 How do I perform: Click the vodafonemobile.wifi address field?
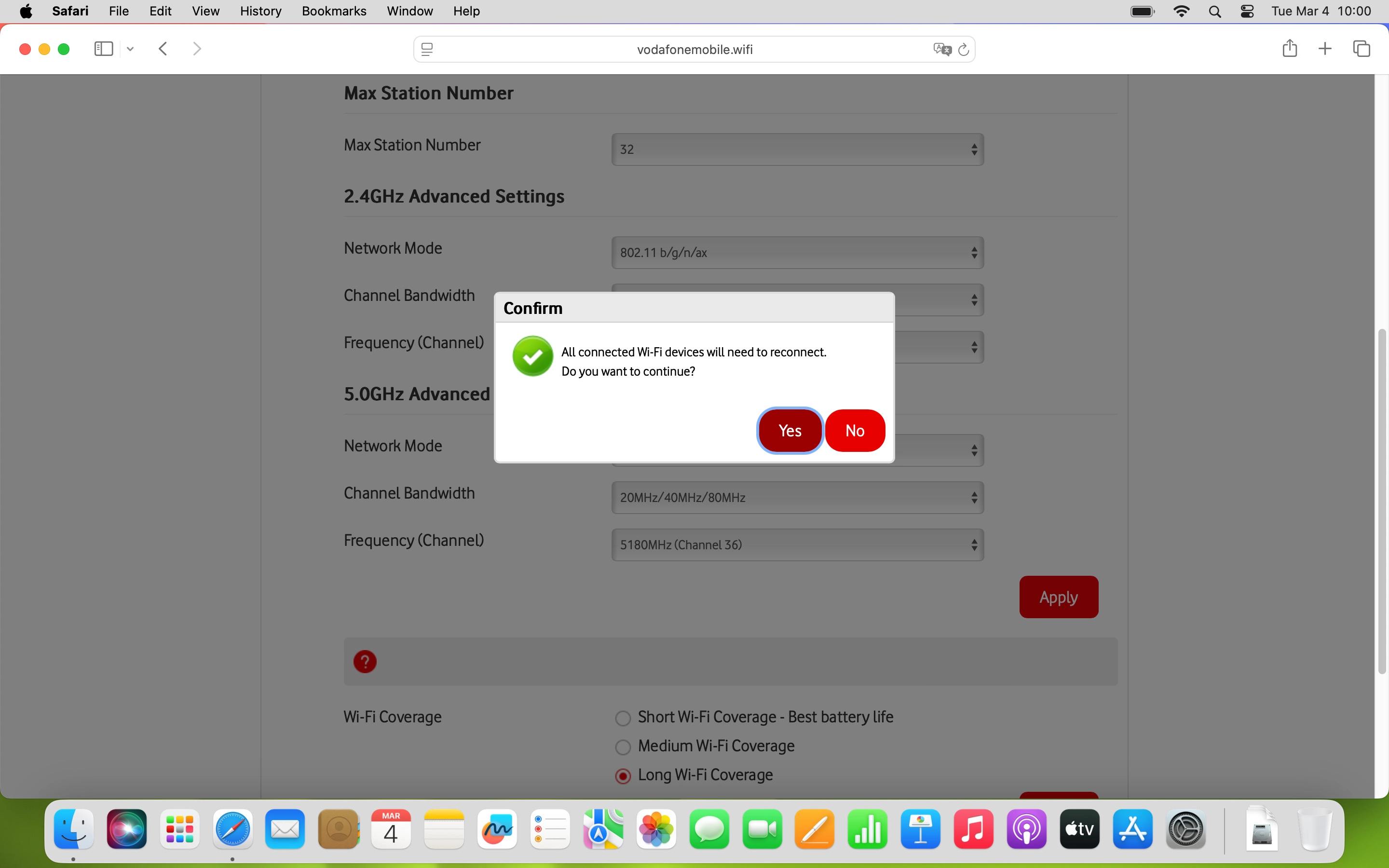click(x=694, y=49)
